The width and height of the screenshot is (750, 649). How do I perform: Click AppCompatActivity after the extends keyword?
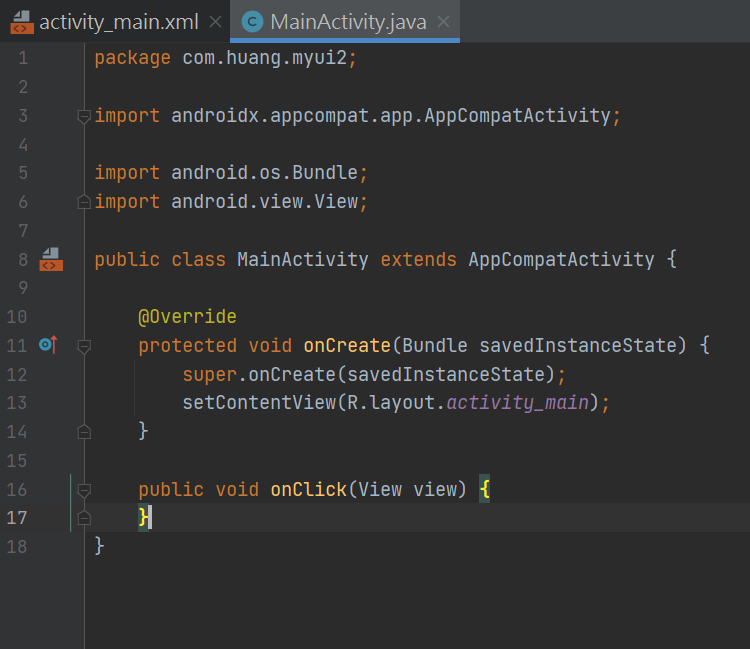[x=561, y=259]
